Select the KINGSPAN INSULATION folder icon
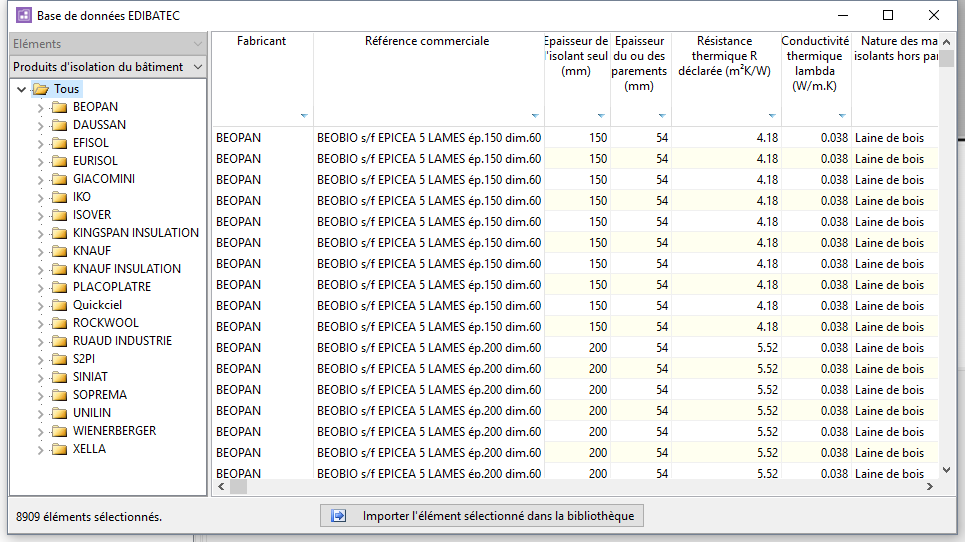The height and width of the screenshot is (542, 965). pos(60,233)
